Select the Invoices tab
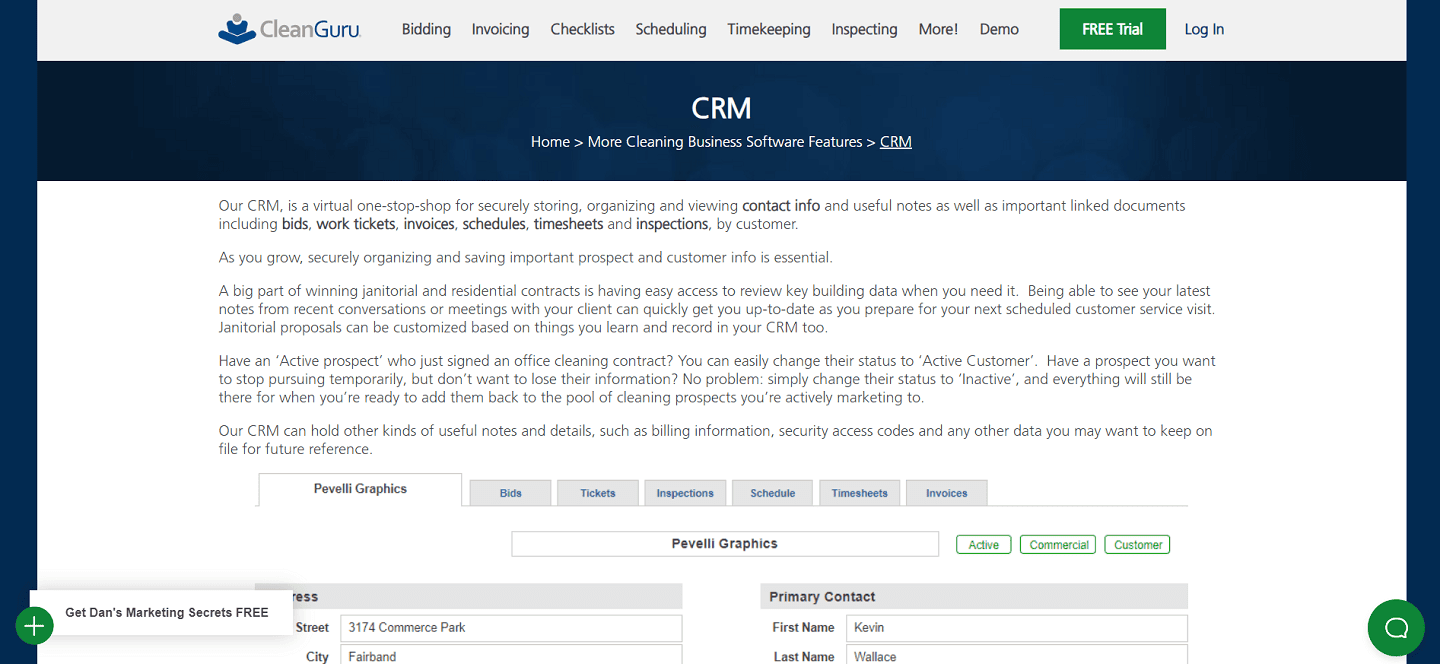The width and height of the screenshot is (1440, 664). 946,492
